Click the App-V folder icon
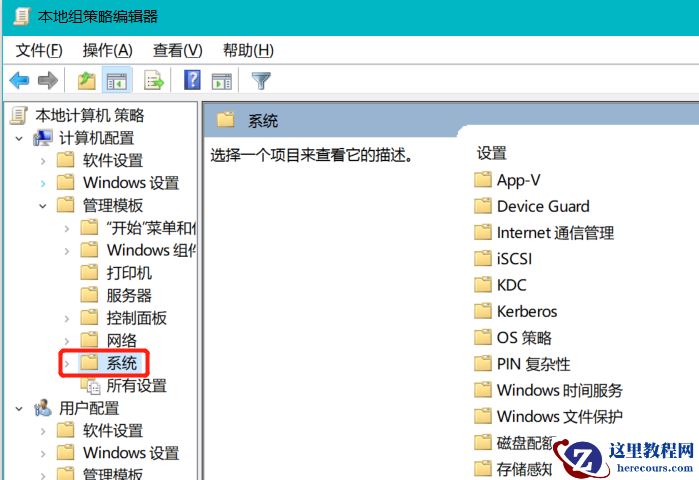Screen dimensions: 699x480 (482, 180)
